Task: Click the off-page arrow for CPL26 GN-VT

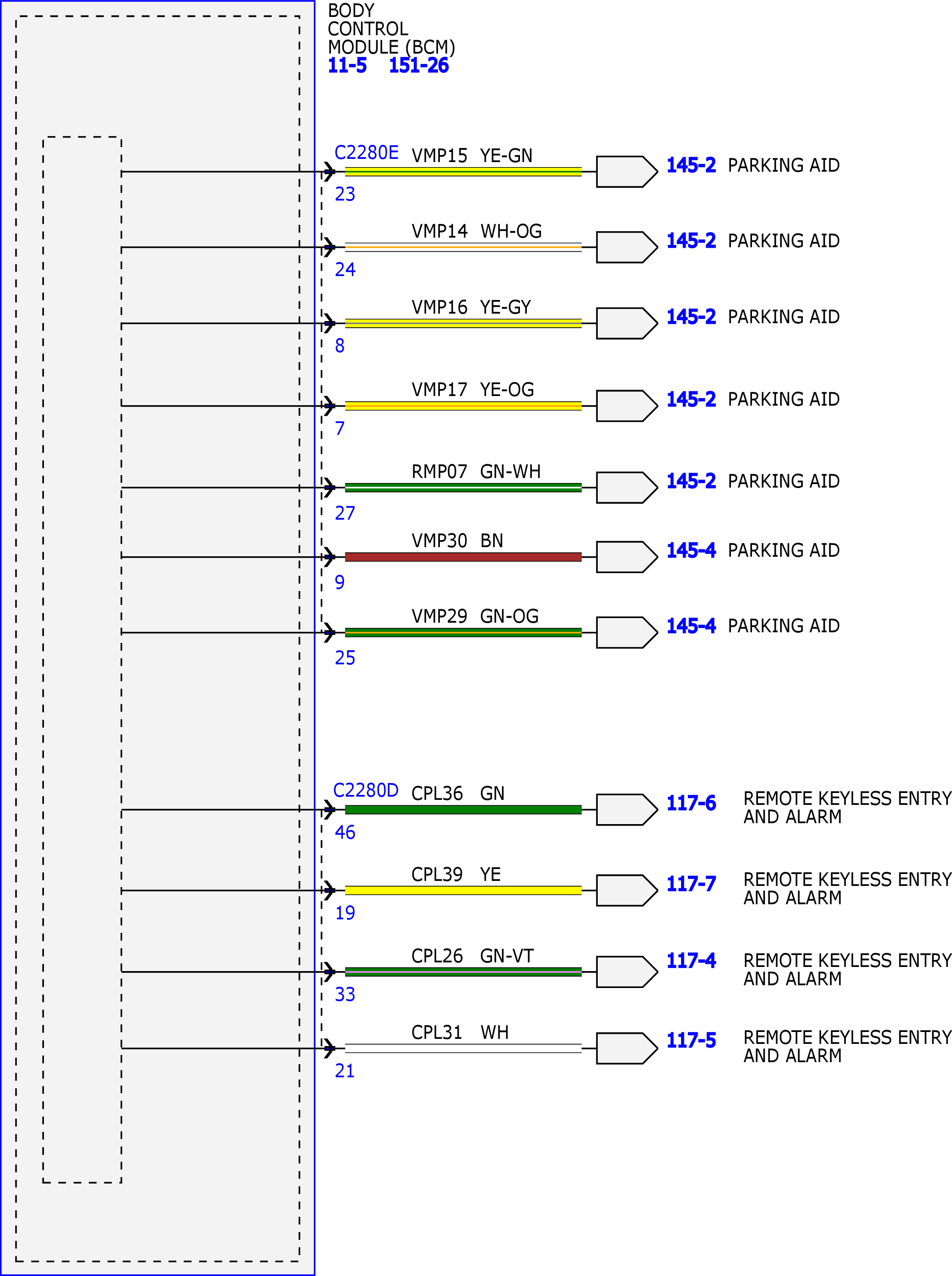Action: coord(627,972)
